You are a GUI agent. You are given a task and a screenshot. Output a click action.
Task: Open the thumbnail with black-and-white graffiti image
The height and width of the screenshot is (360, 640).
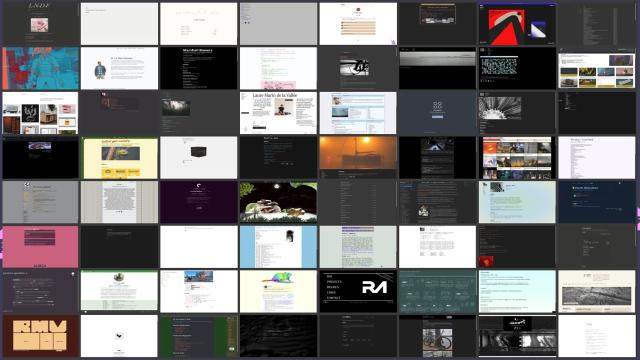tap(358, 68)
